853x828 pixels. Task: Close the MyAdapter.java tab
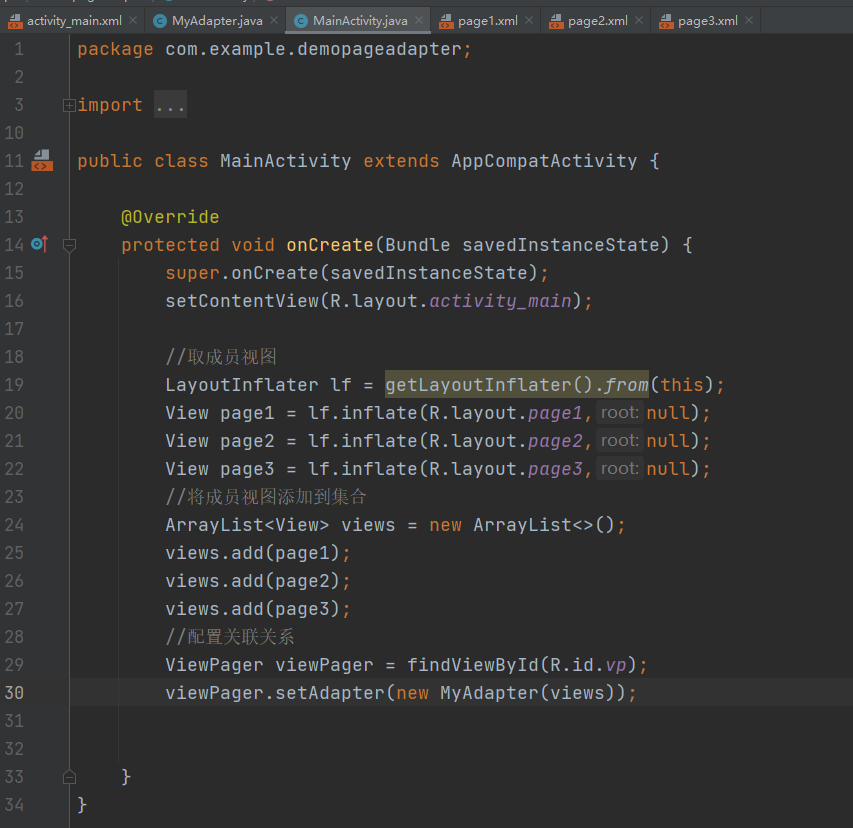274,21
